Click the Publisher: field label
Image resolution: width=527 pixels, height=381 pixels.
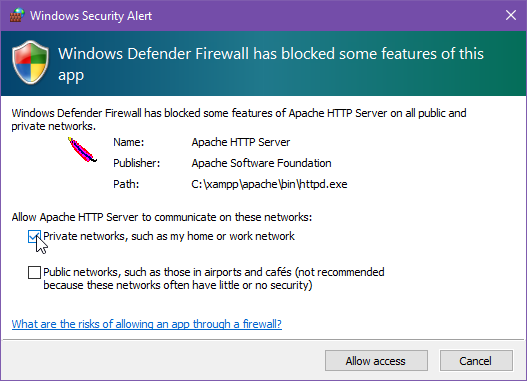tap(136, 163)
